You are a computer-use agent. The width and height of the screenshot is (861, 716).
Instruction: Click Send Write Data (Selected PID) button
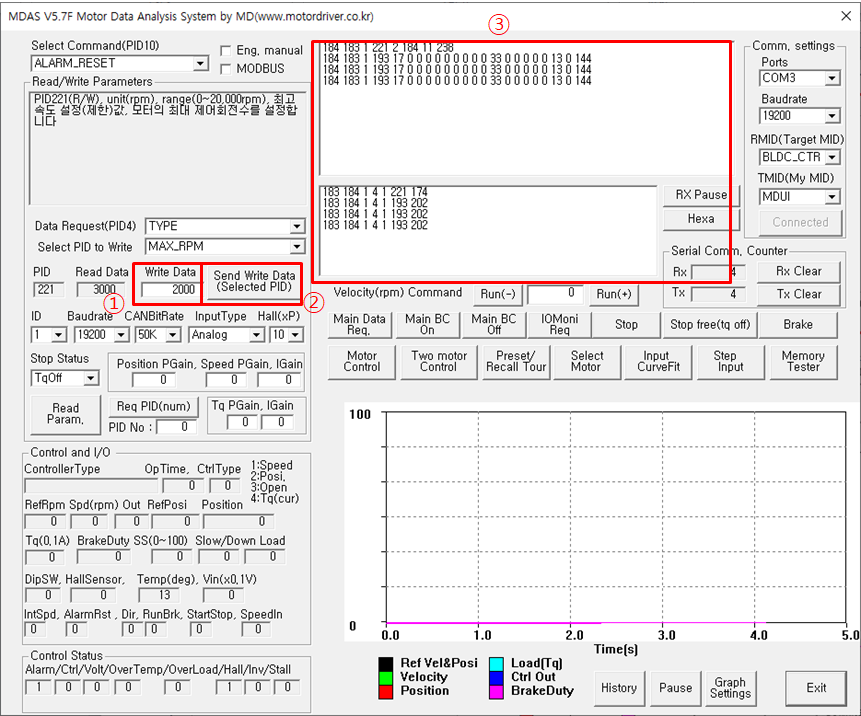click(x=254, y=281)
